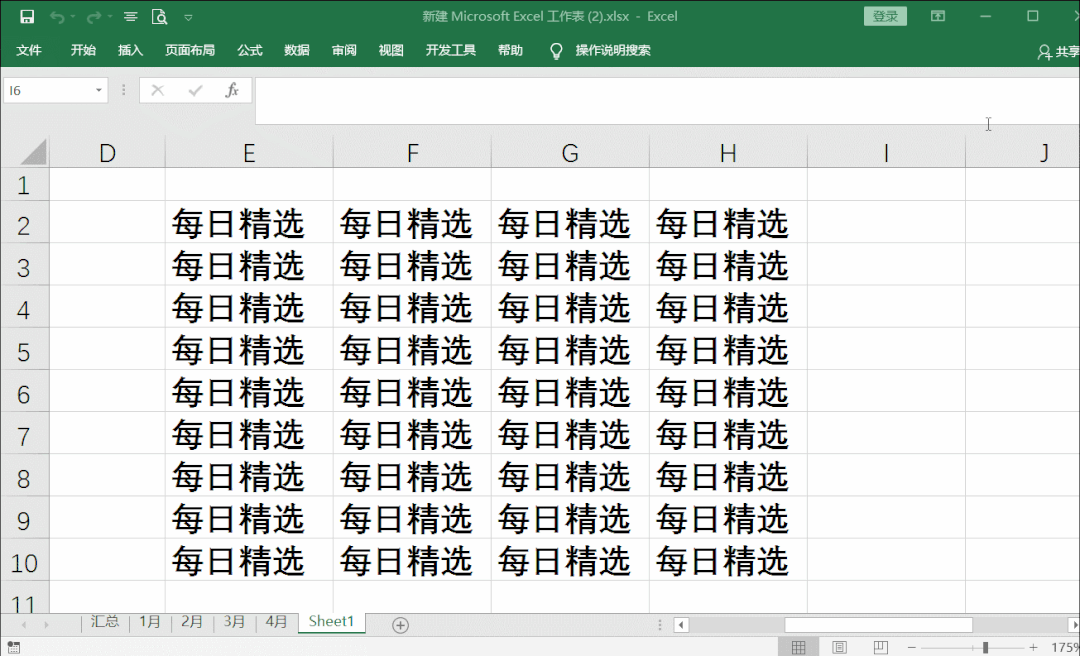Switch to the 页面布局 ribbon tab

(190, 50)
